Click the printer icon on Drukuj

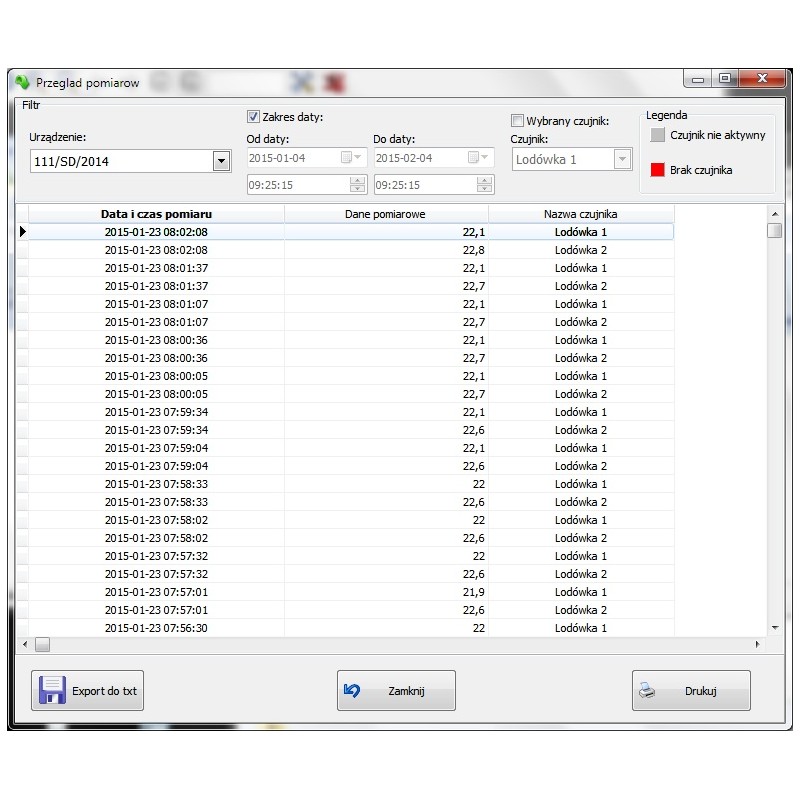tap(647, 690)
